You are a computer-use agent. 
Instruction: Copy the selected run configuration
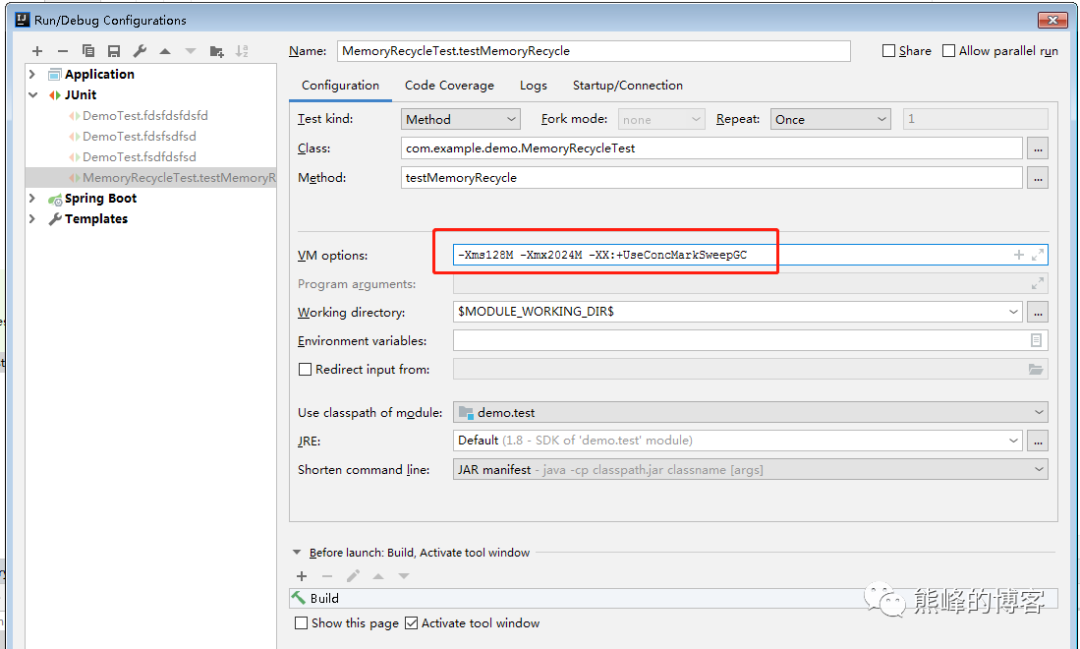point(88,51)
